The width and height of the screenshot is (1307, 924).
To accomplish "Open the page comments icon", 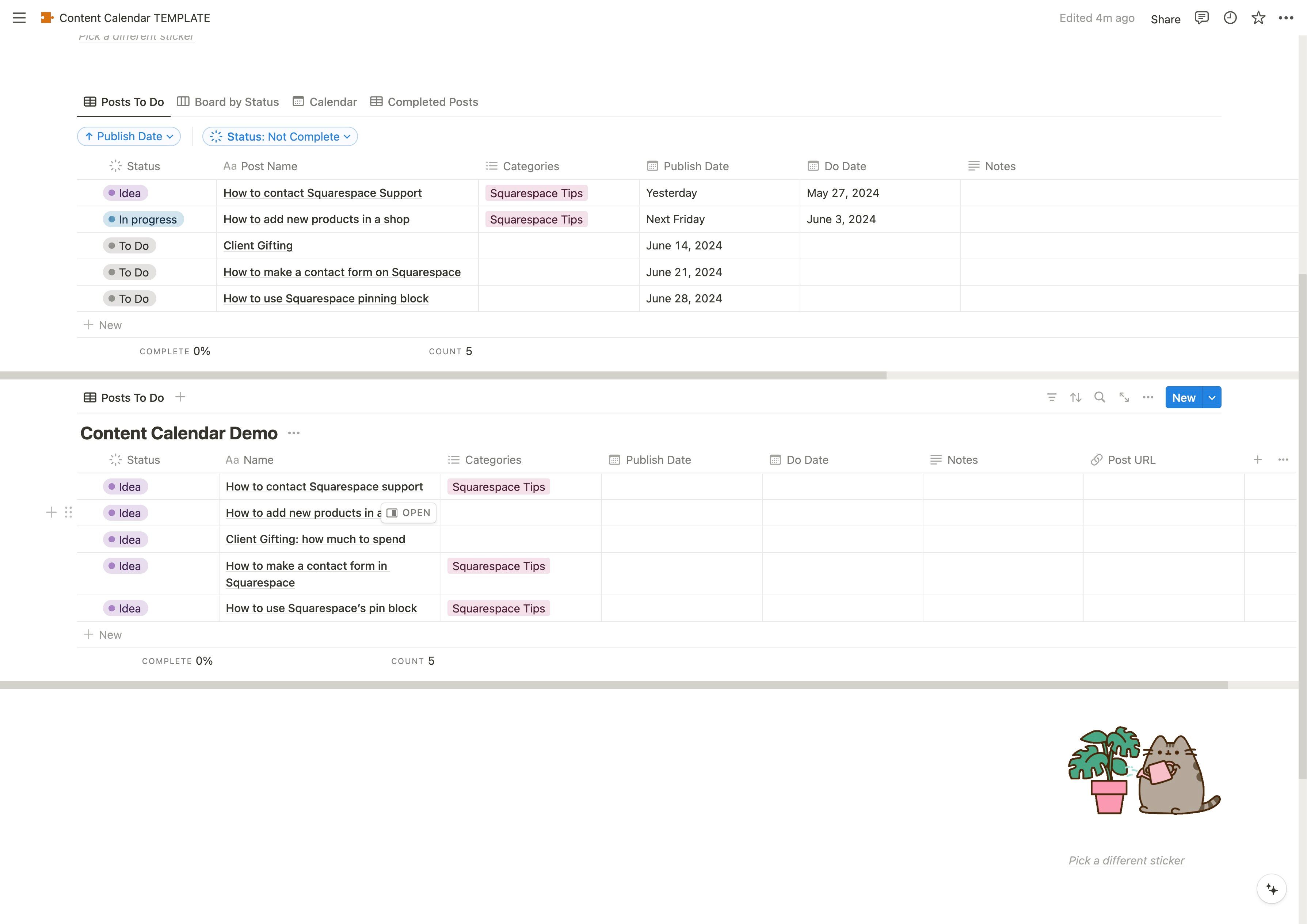I will pyautogui.click(x=1202, y=18).
